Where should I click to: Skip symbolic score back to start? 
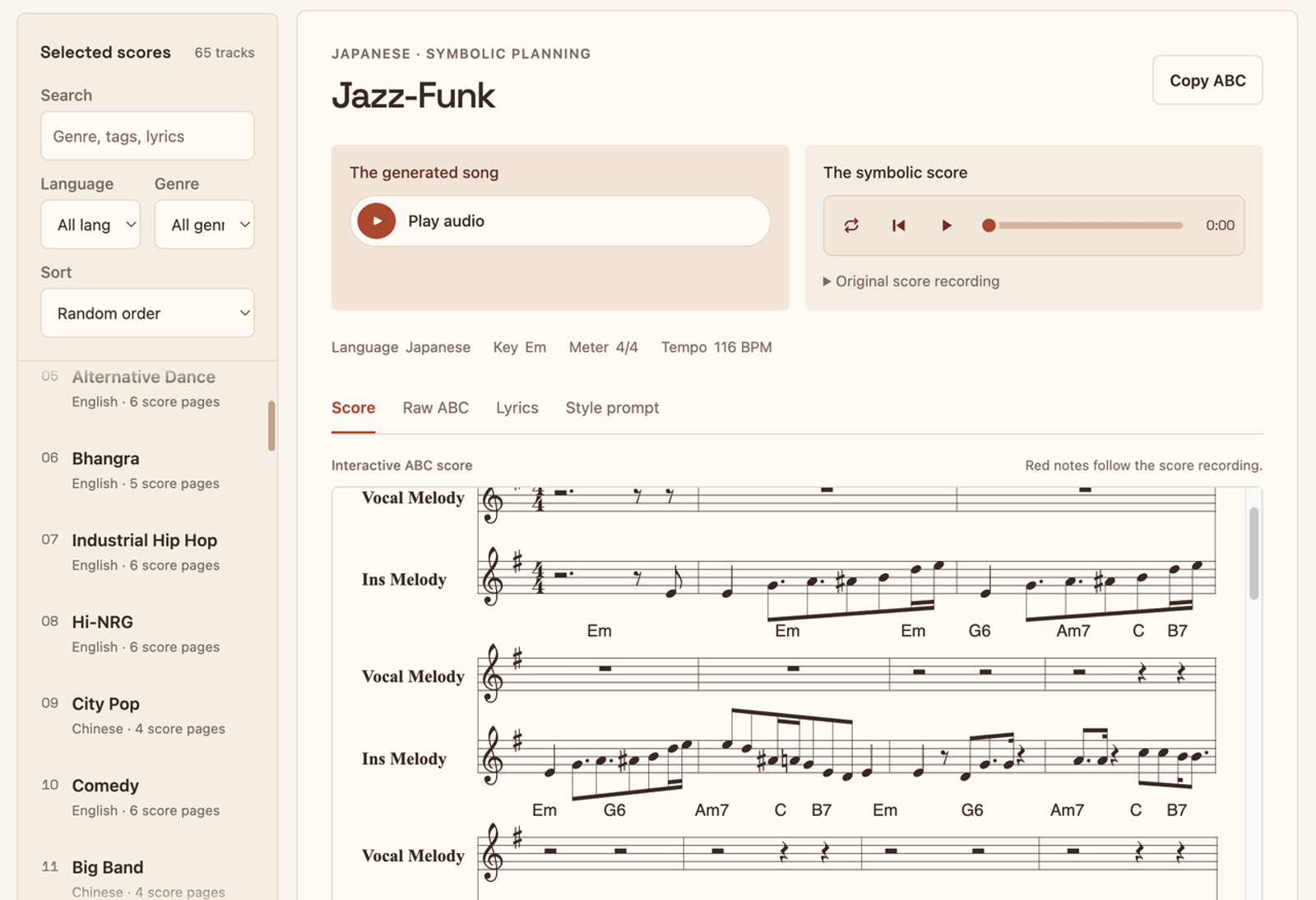pos(899,225)
